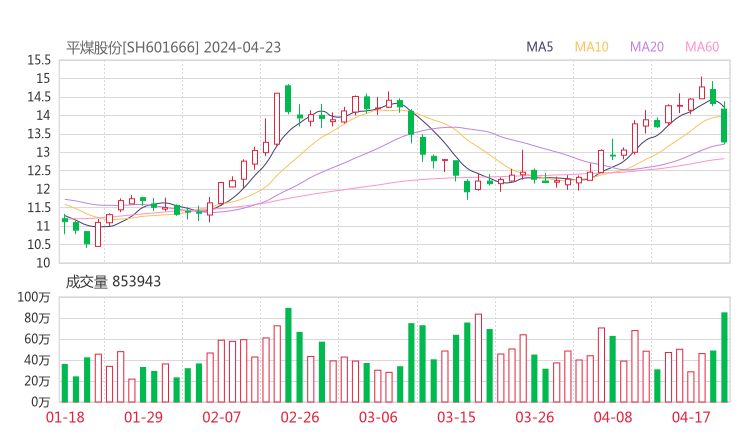Click the last green volume bar on the right

(x=724, y=357)
